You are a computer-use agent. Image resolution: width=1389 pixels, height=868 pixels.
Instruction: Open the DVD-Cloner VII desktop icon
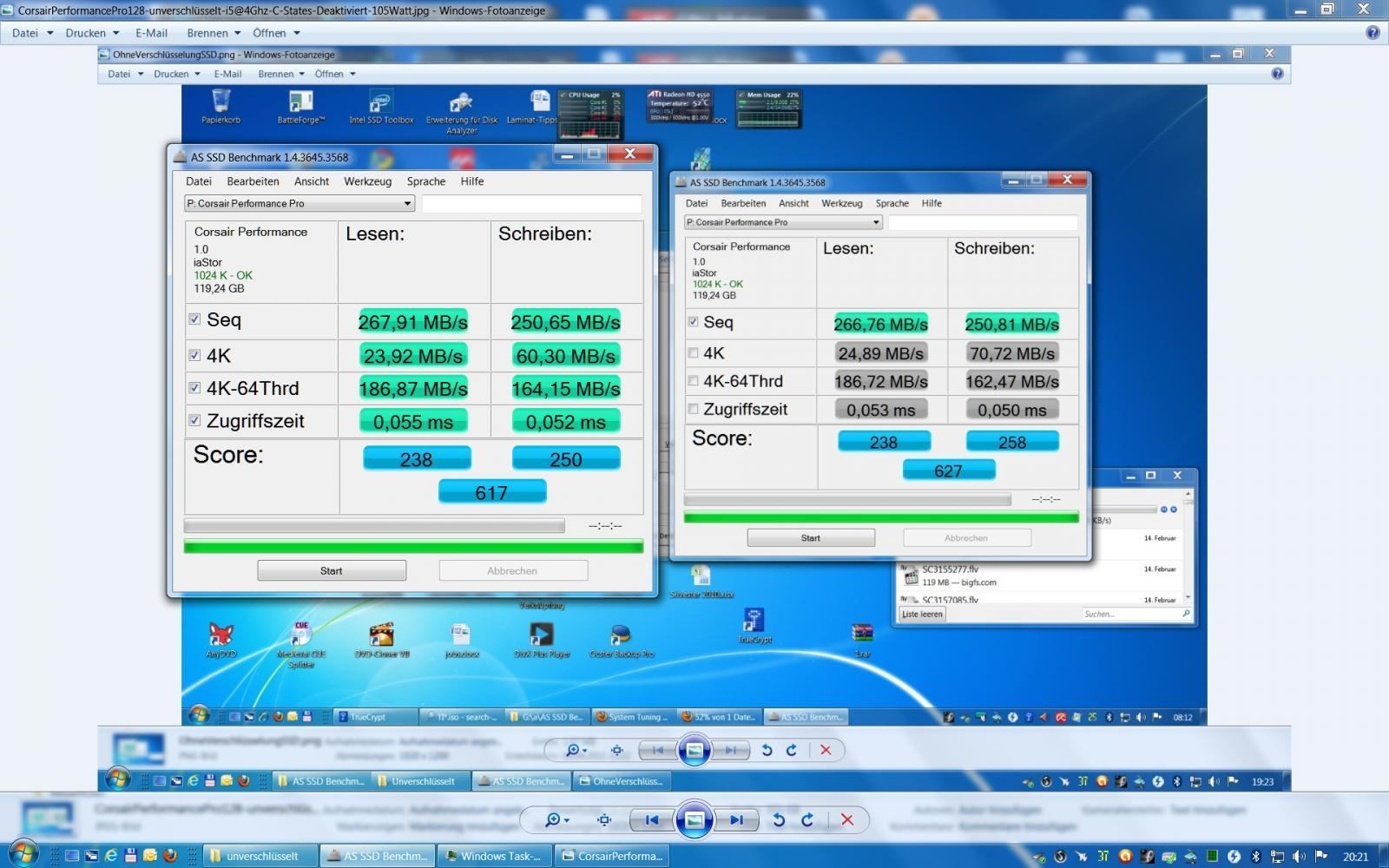click(381, 641)
